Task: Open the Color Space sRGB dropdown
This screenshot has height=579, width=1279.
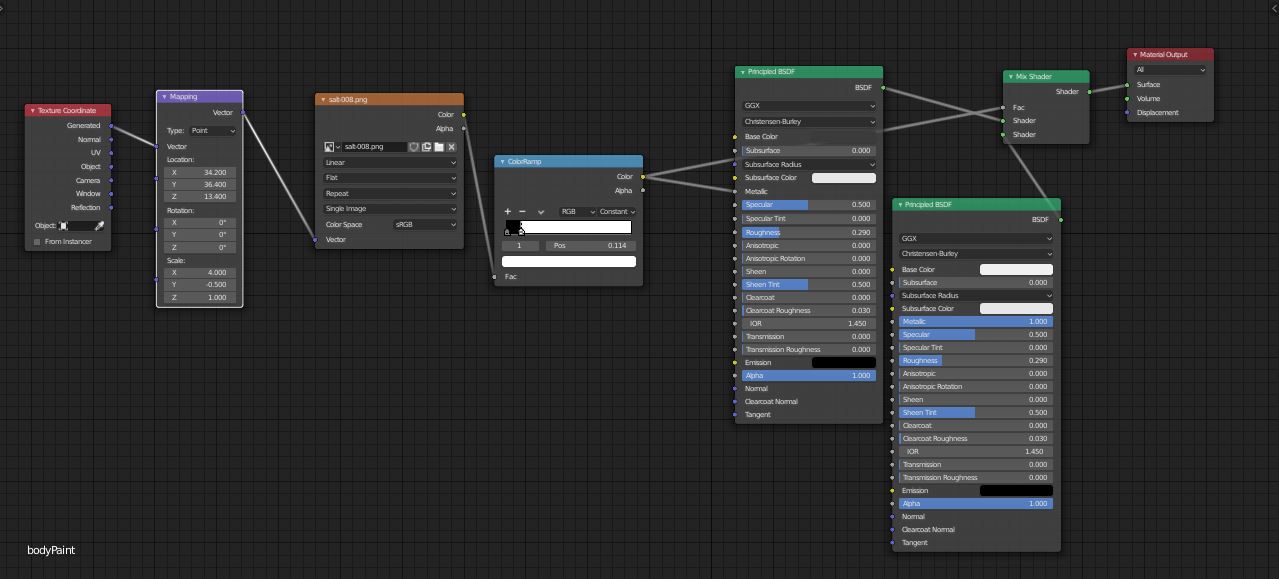Action: (425, 225)
